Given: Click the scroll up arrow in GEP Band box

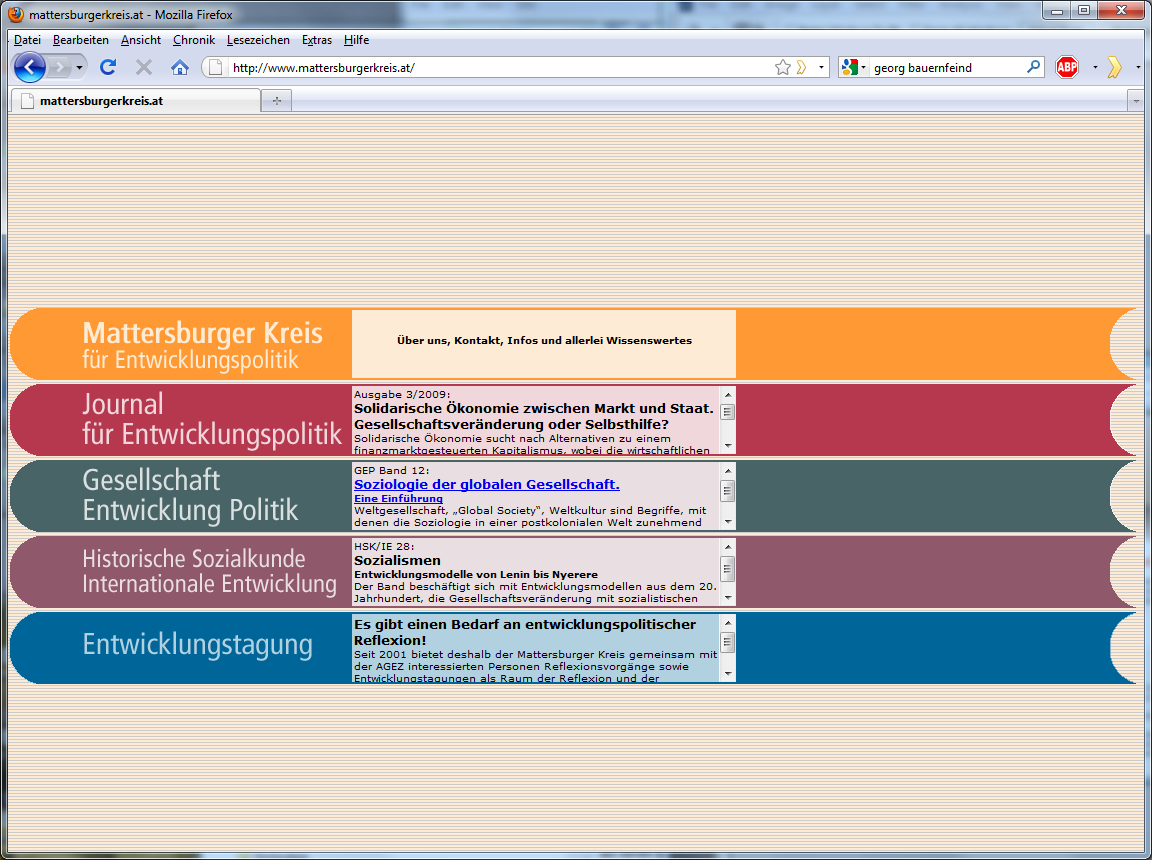Looking at the screenshot, I should [727, 471].
